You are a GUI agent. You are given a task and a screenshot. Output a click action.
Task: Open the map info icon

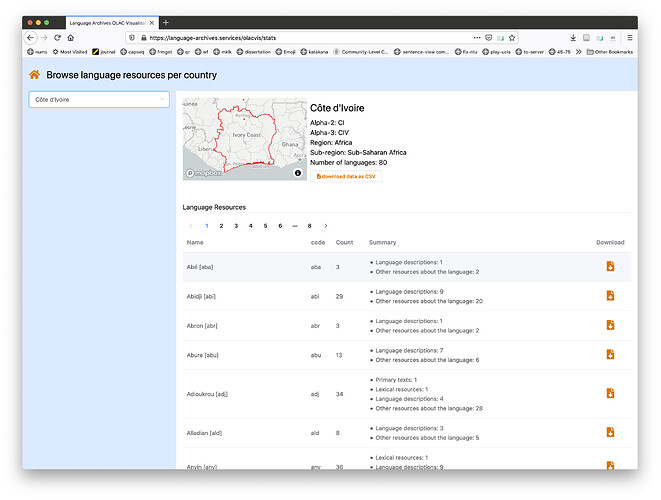298,173
